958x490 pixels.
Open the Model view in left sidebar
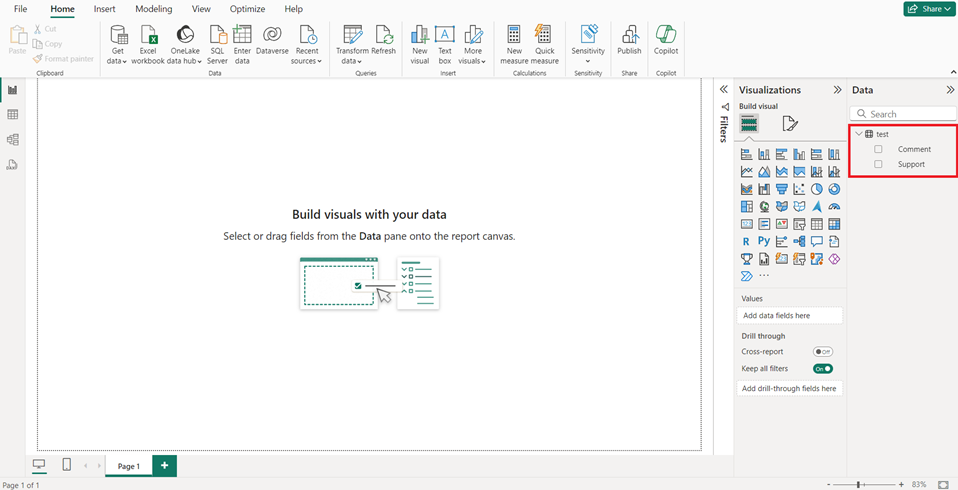point(13,140)
